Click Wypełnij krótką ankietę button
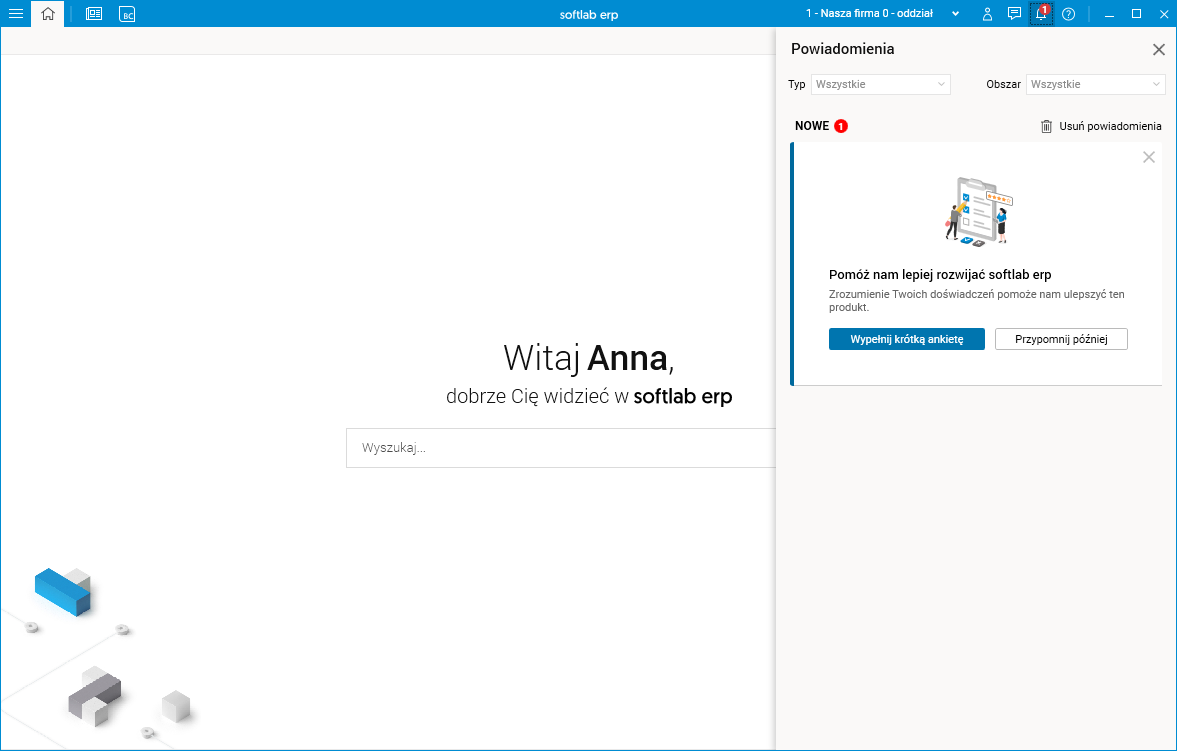Image resolution: width=1177 pixels, height=751 pixels. [906, 339]
